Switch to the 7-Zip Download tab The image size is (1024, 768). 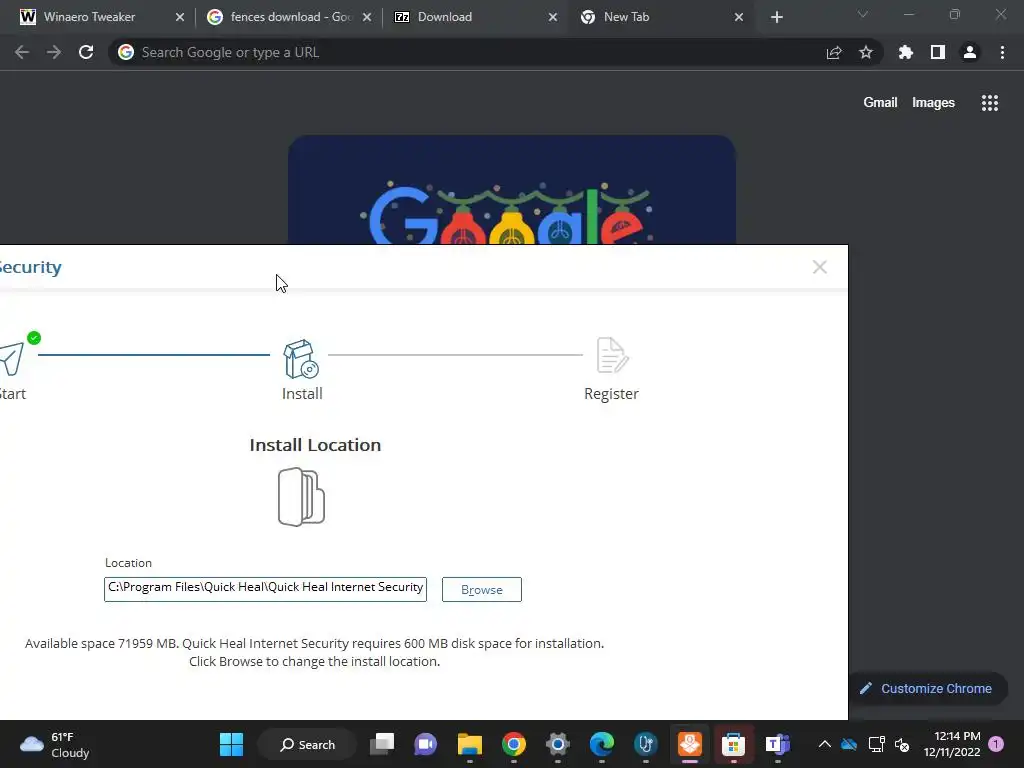(445, 17)
